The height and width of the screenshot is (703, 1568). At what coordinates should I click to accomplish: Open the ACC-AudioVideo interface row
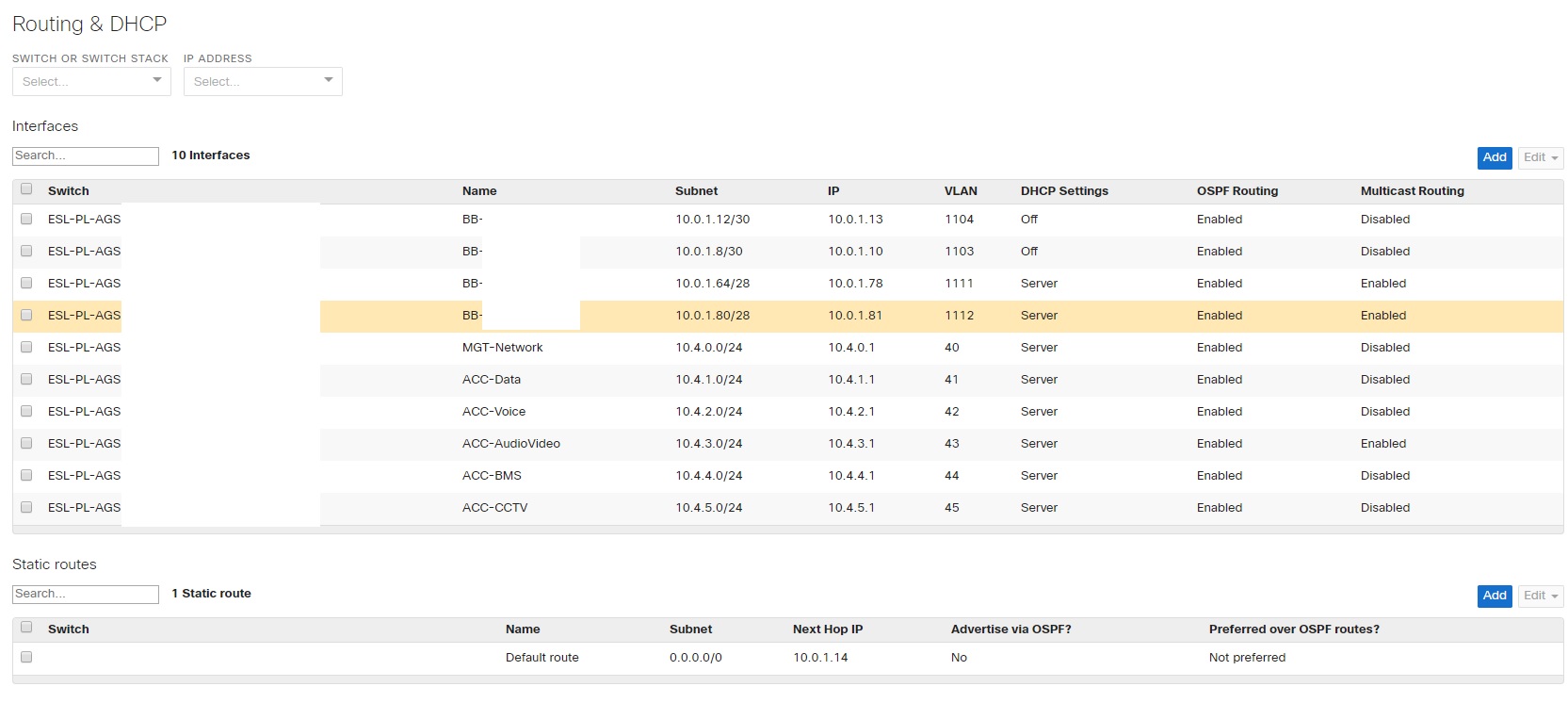[x=510, y=444]
